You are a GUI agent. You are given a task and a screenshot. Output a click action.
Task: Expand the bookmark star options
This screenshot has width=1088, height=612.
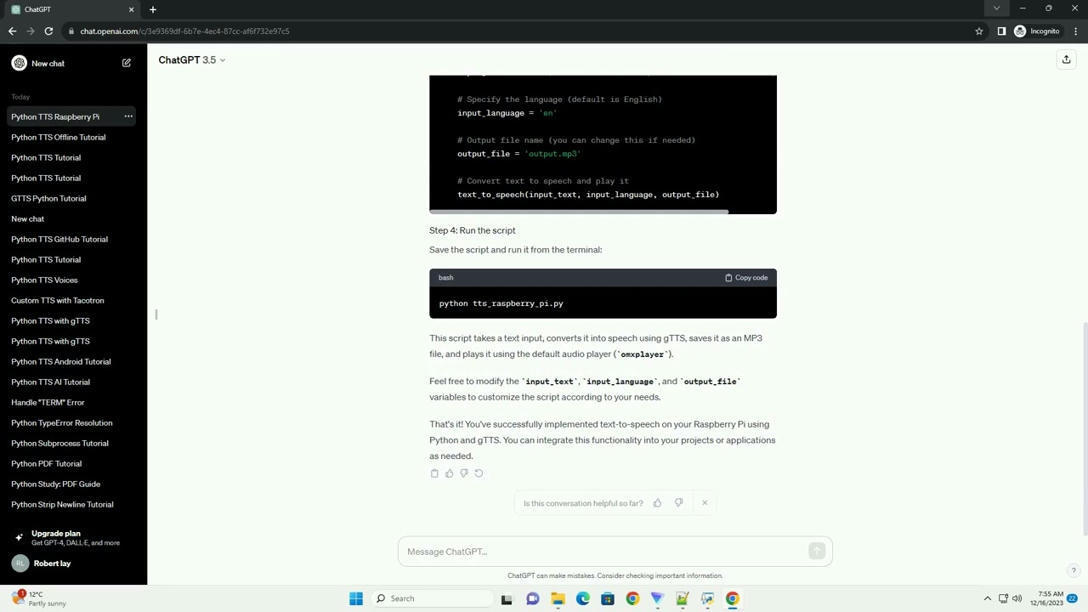click(978, 31)
